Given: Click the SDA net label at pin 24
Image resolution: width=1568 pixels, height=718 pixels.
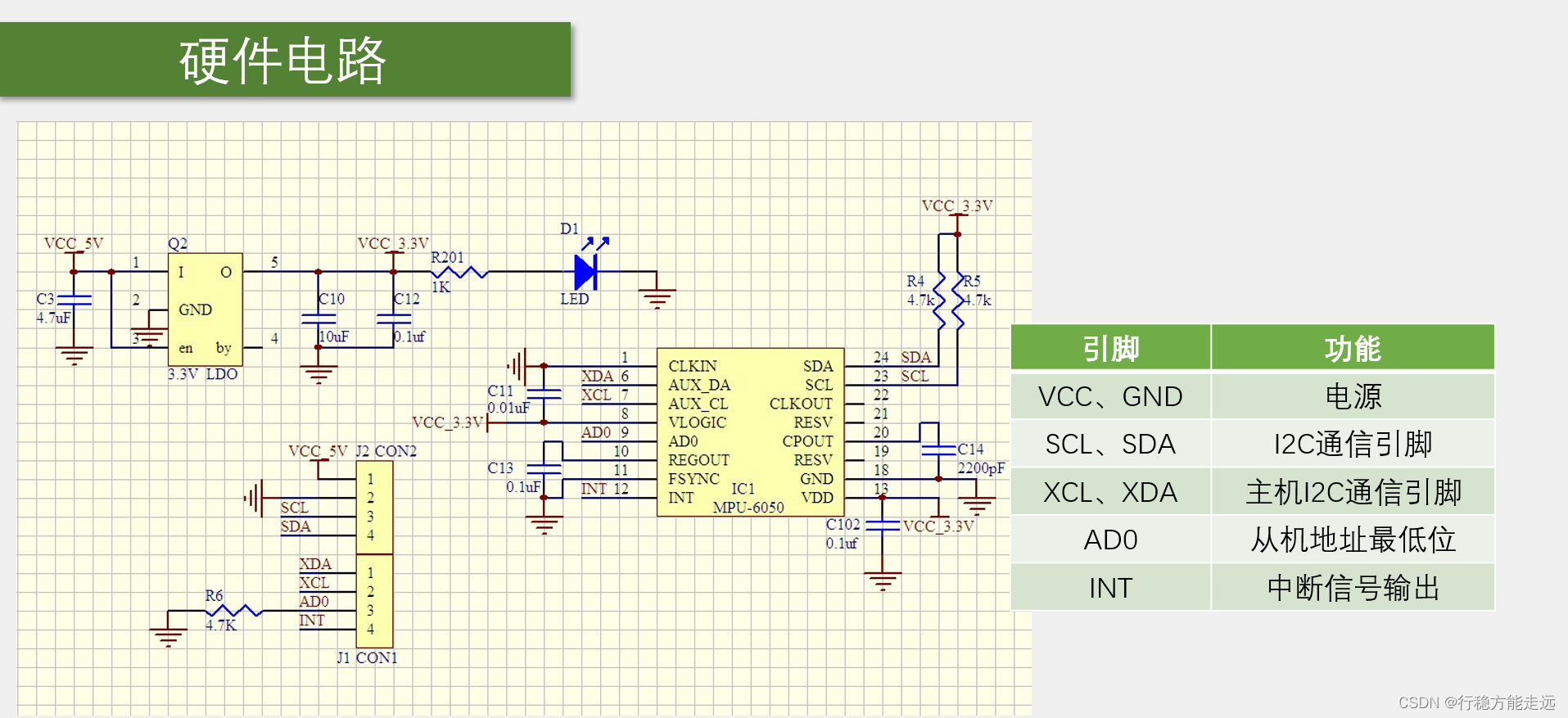Looking at the screenshot, I should point(916,358).
